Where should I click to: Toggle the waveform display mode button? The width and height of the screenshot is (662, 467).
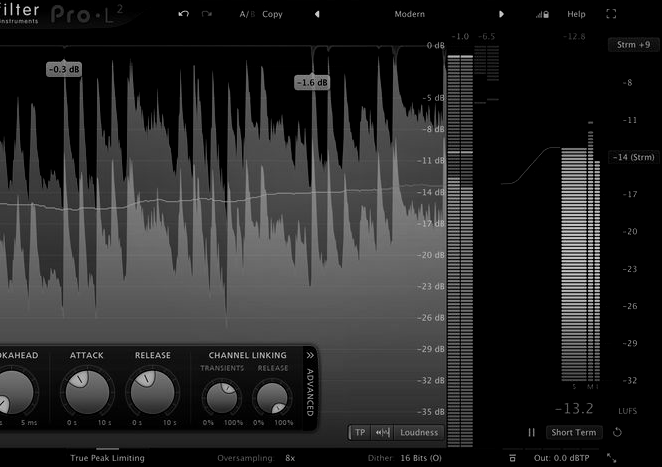tap(381, 432)
